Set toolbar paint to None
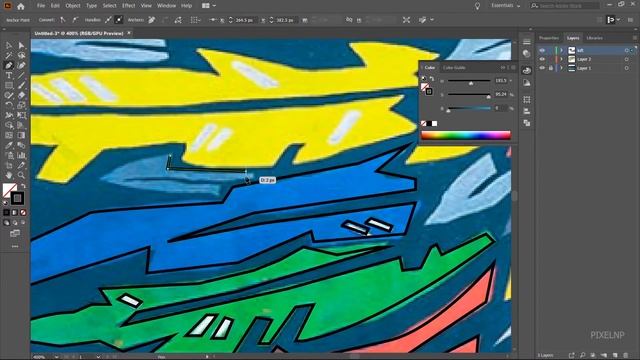Image resolution: width=640 pixels, height=360 pixels. 23,212
